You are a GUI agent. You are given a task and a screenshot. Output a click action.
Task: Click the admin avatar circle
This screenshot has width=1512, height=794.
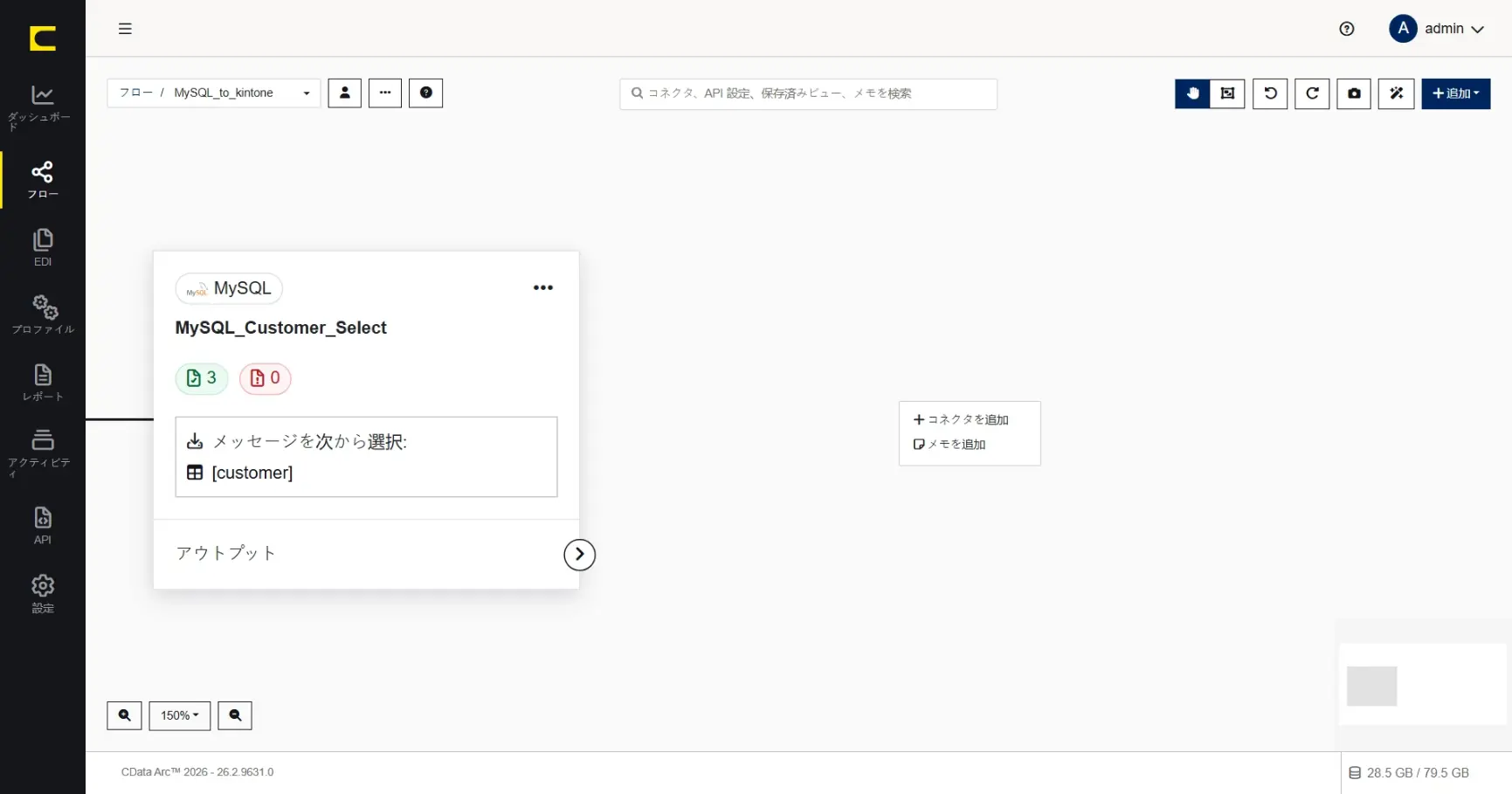pyautogui.click(x=1402, y=29)
